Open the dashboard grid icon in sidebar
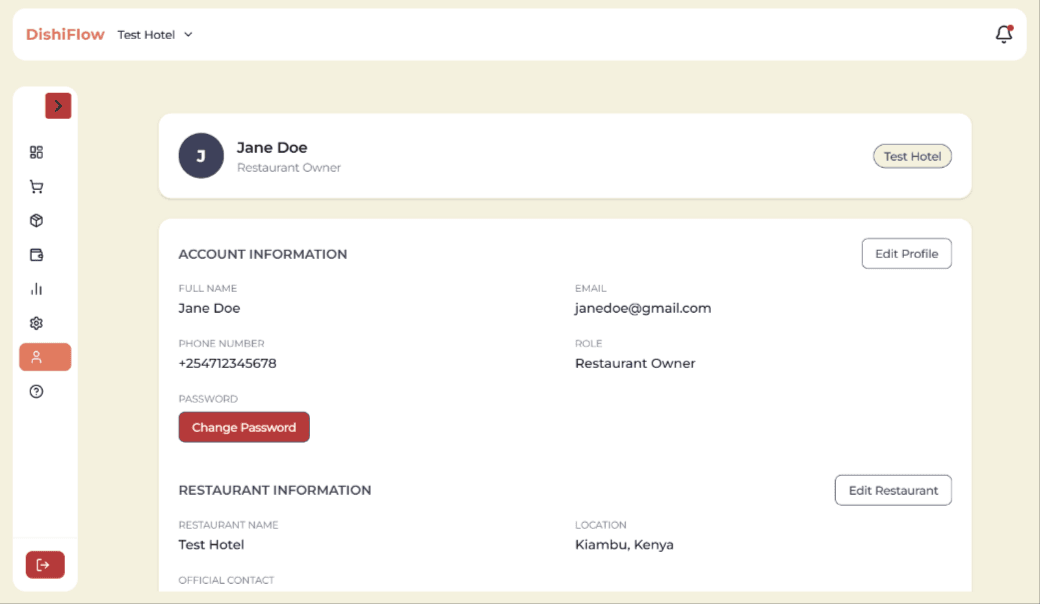 (37, 153)
